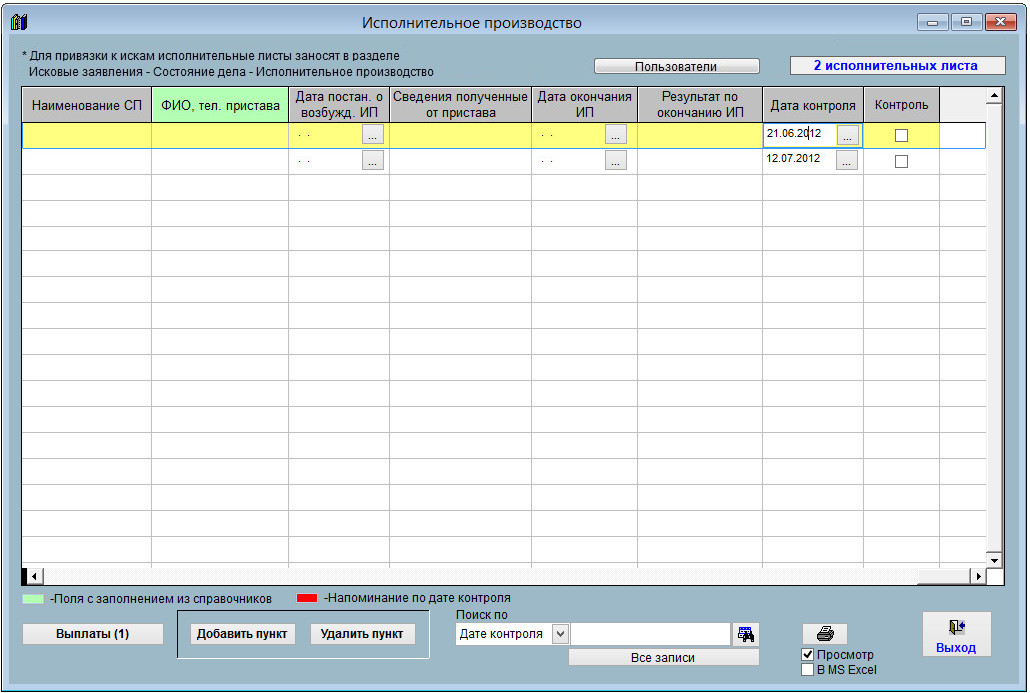Click the search text input field

click(650, 634)
